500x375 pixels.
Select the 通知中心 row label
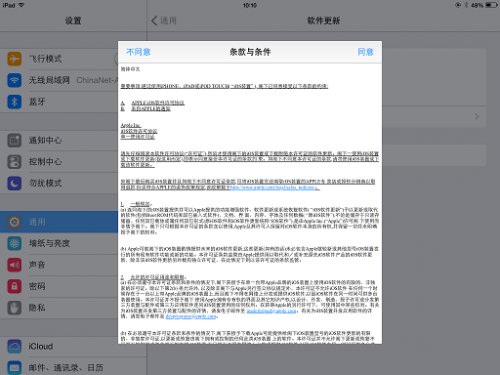click(x=45, y=140)
